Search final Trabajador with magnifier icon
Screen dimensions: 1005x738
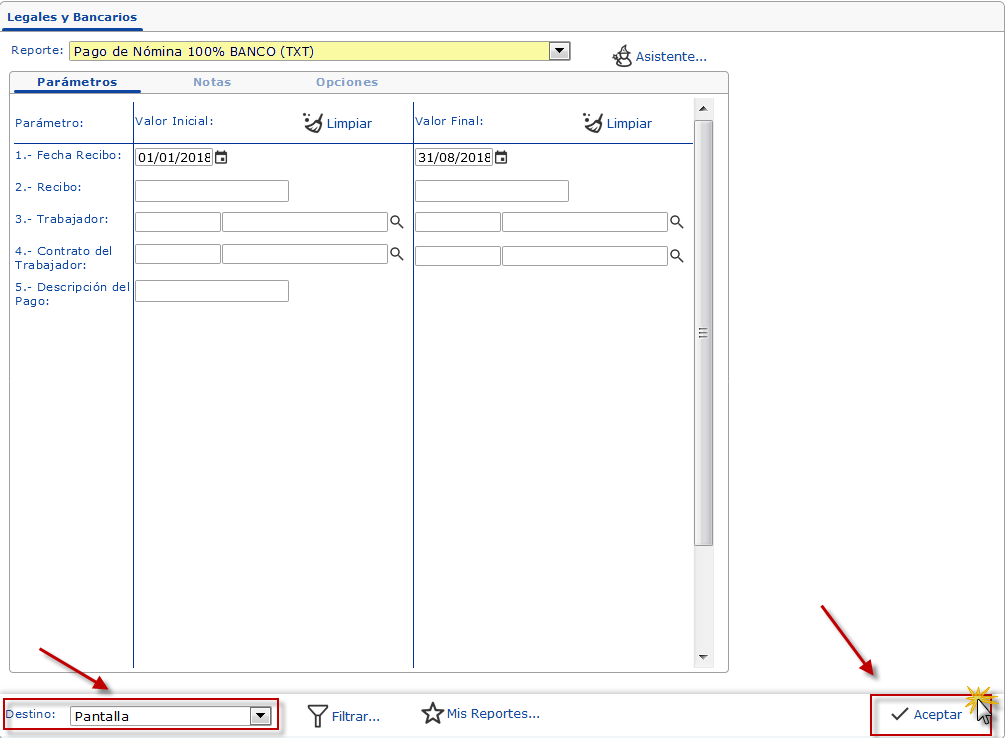click(x=677, y=222)
